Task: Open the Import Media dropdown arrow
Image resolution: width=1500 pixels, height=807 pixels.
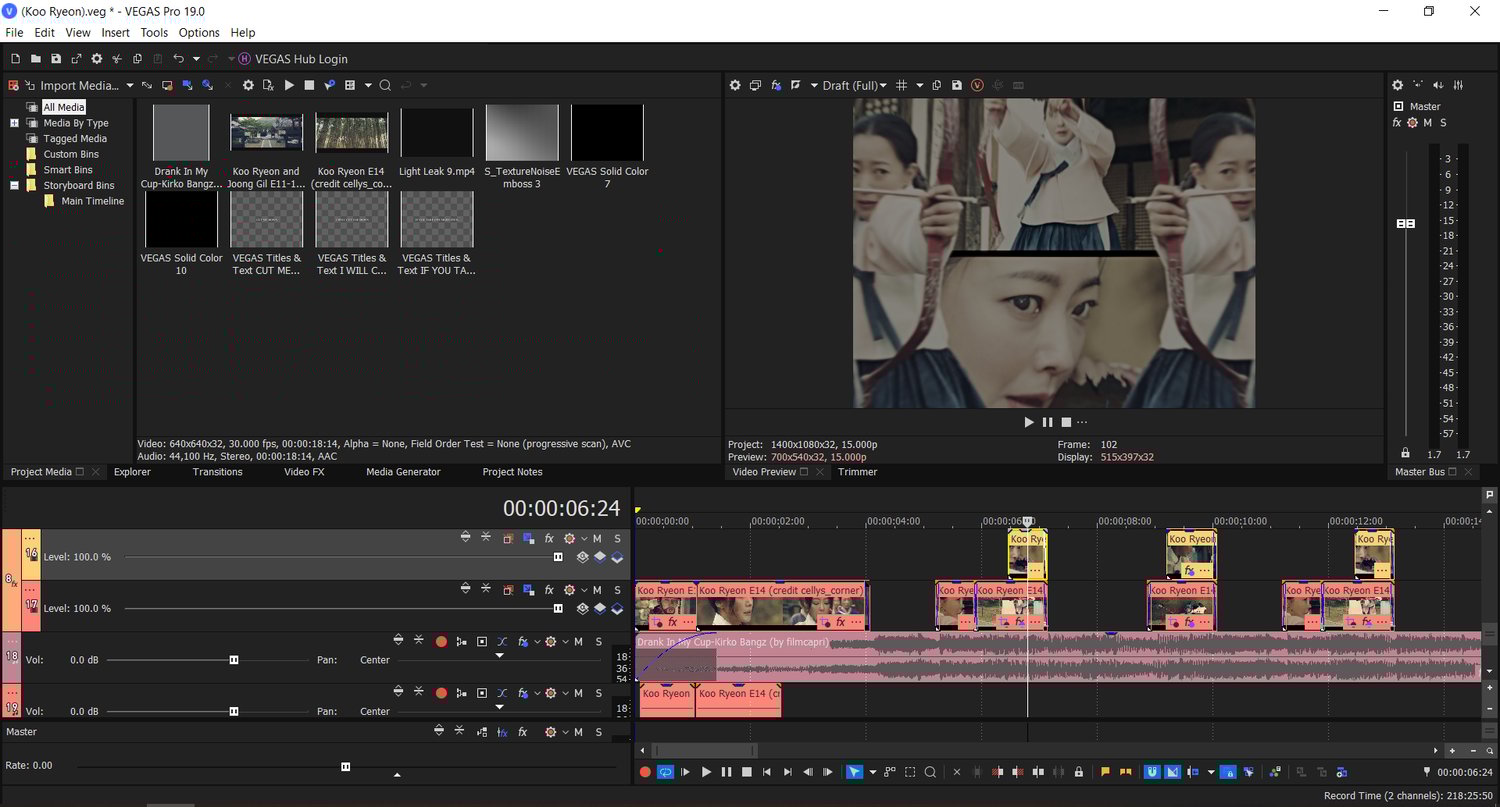Action: (128, 85)
